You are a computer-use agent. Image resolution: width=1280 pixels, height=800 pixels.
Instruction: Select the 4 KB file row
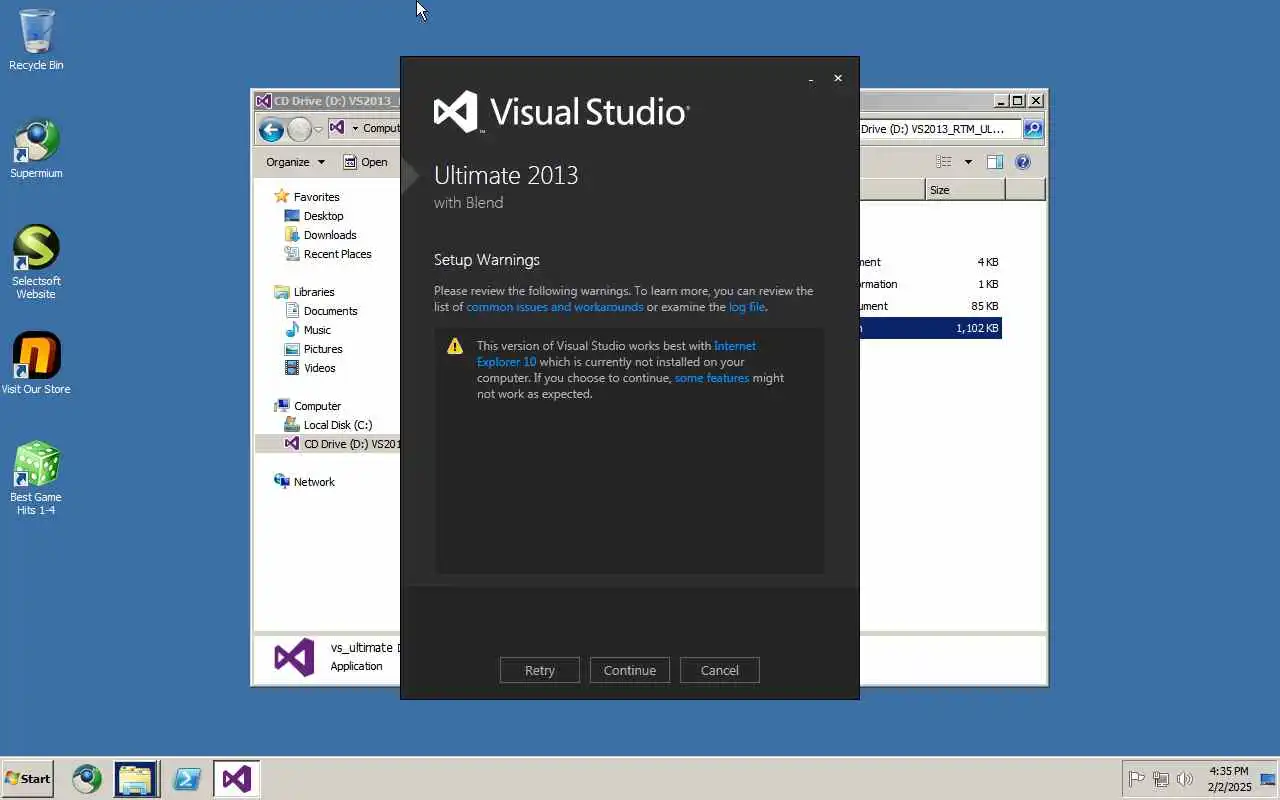tap(930, 262)
